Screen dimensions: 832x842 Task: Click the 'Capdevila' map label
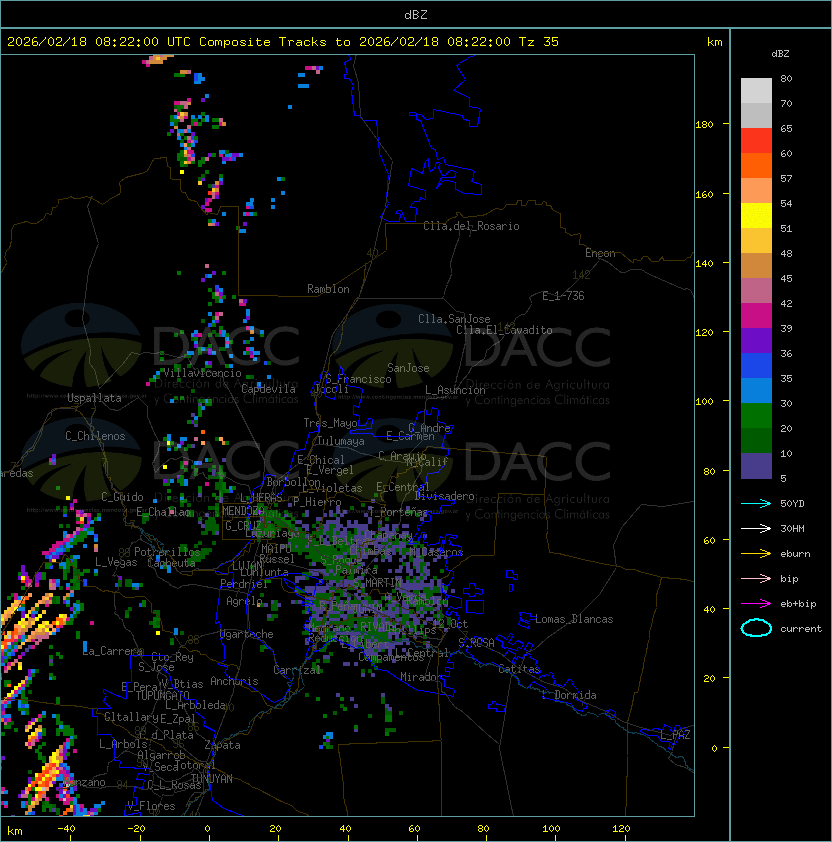click(268, 389)
